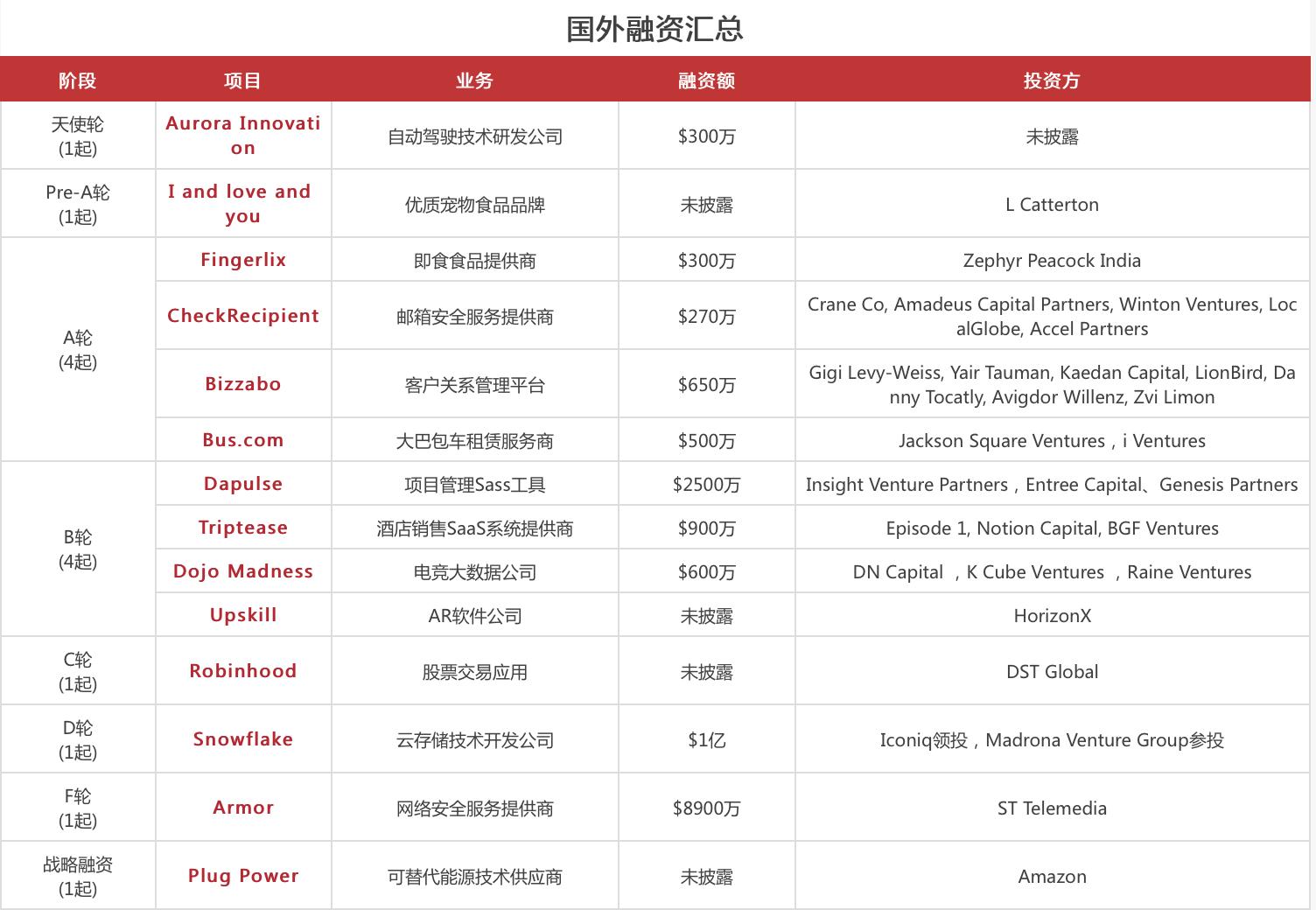Open the Bizzabo project entry
The height and width of the screenshot is (910, 1316).
coord(243,384)
